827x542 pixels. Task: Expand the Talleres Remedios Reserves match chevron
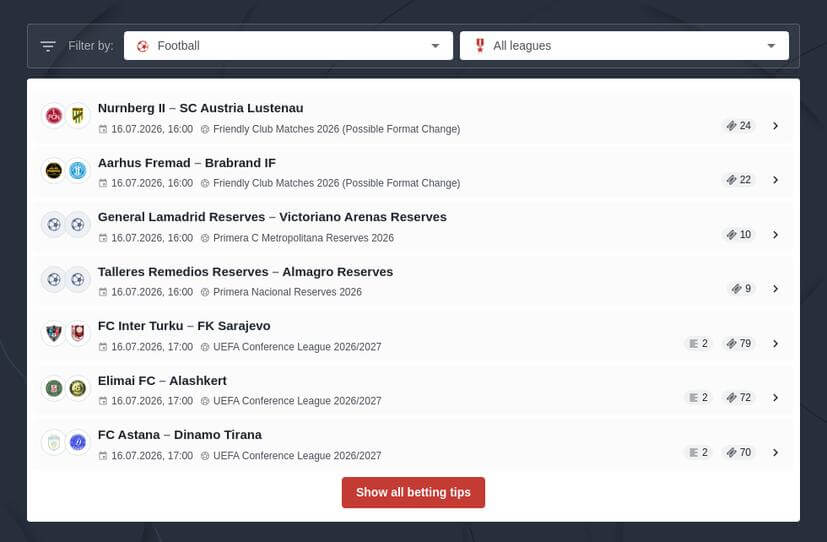tap(775, 289)
